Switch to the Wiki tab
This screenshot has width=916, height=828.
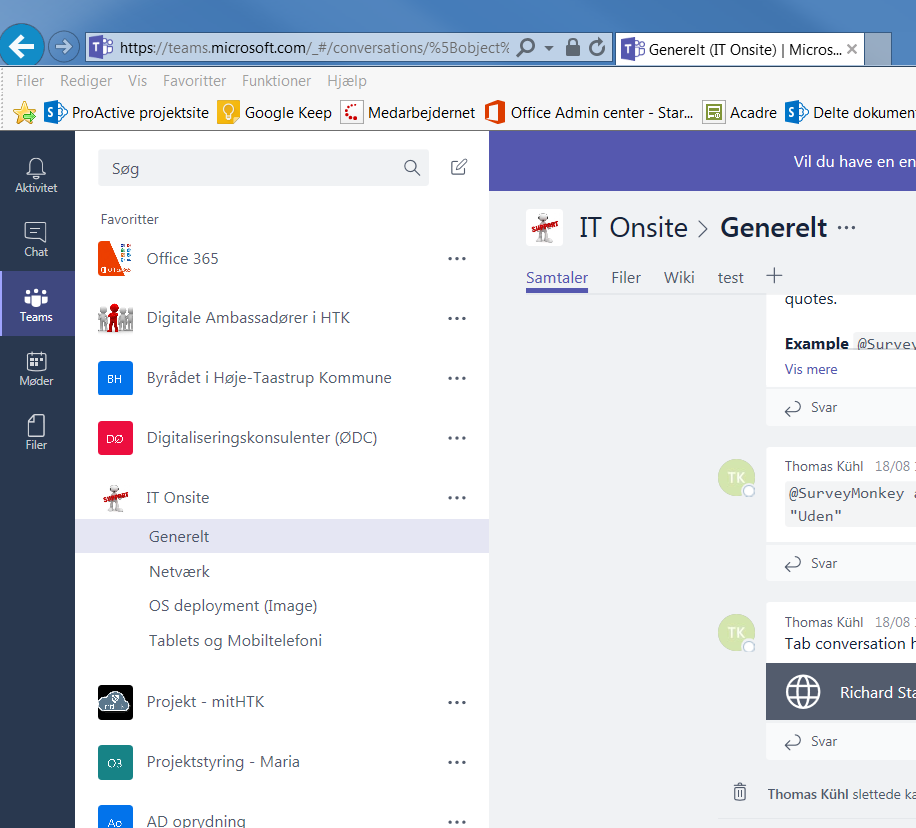point(679,278)
